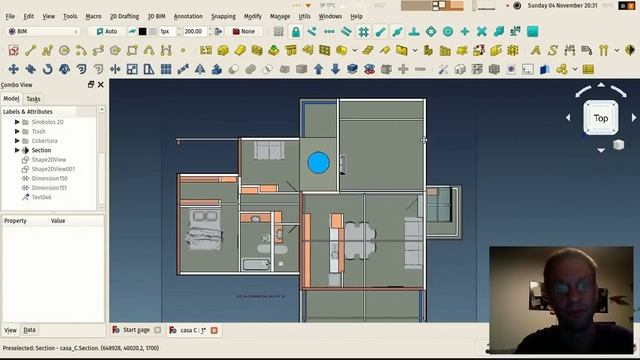Open the 2D Drafting menu
Viewport: 640px width, 360px height.
(x=124, y=16)
